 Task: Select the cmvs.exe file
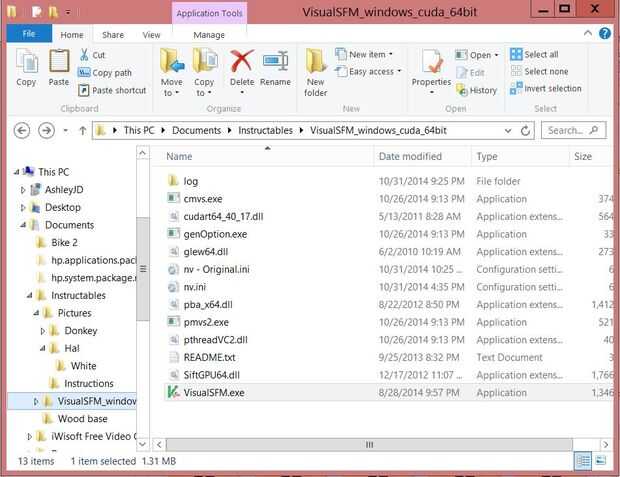coord(203,199)
